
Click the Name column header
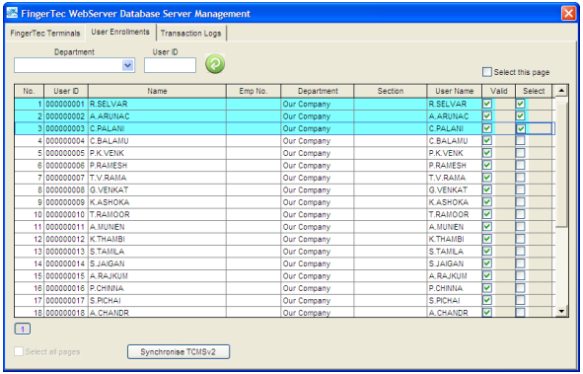tap(157, 91)
